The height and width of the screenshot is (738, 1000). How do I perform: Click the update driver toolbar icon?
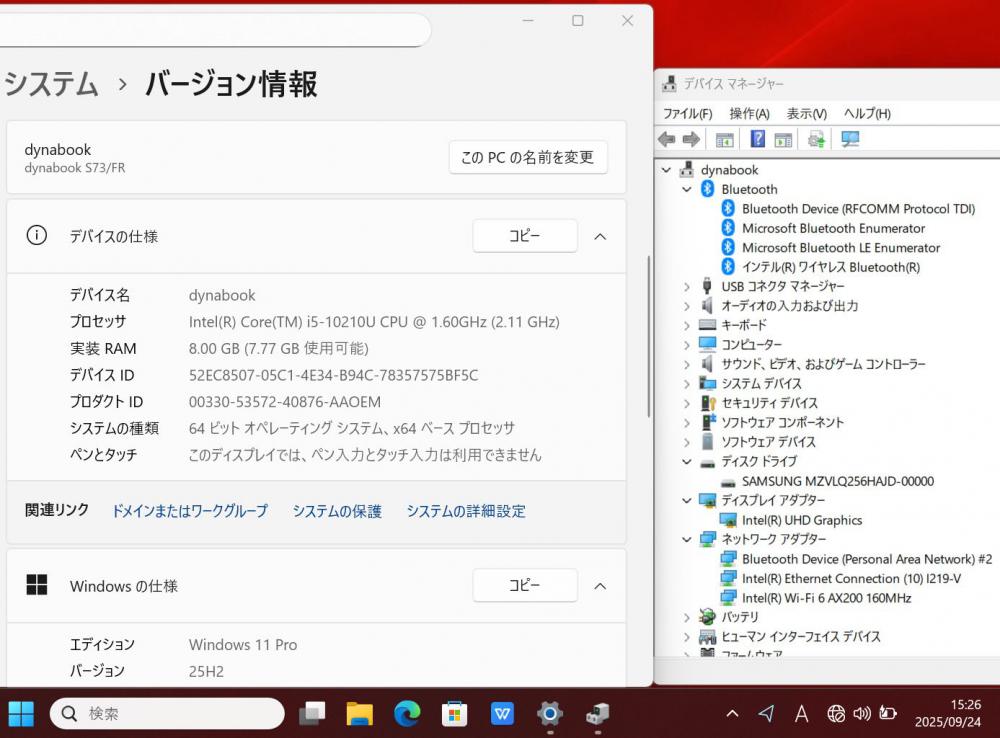pos(817,140)
